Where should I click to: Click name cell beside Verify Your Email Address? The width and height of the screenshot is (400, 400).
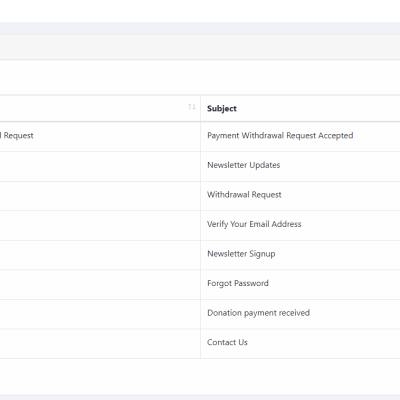pyautogui.click(x=100, y=225)
